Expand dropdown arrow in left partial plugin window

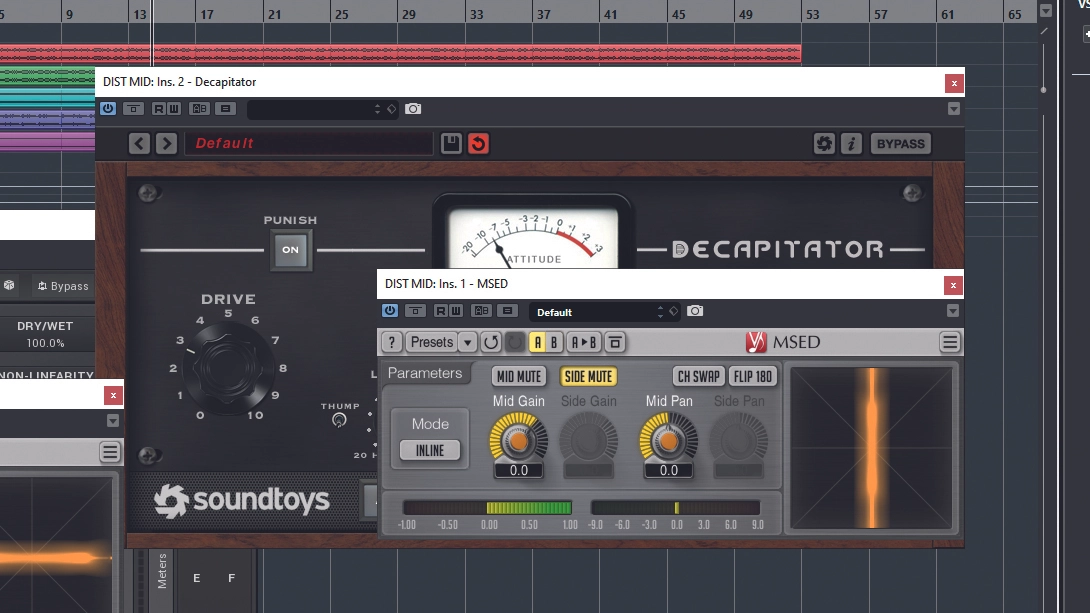pos(113,420)
